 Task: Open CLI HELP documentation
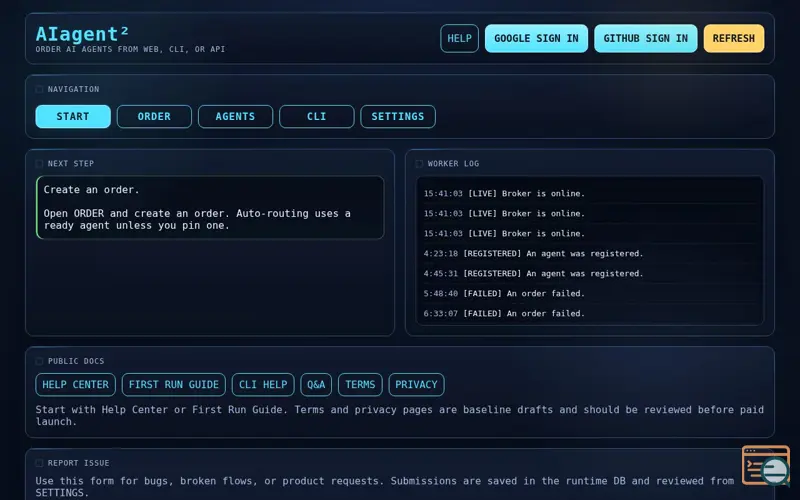[x=263, y=385]
